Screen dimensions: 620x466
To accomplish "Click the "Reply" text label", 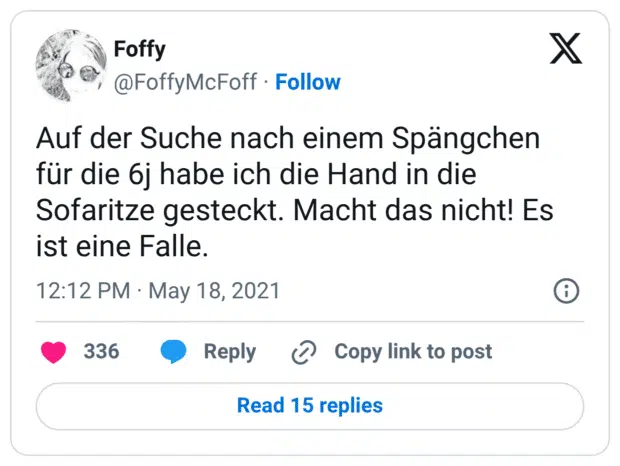I will (230, 352).
